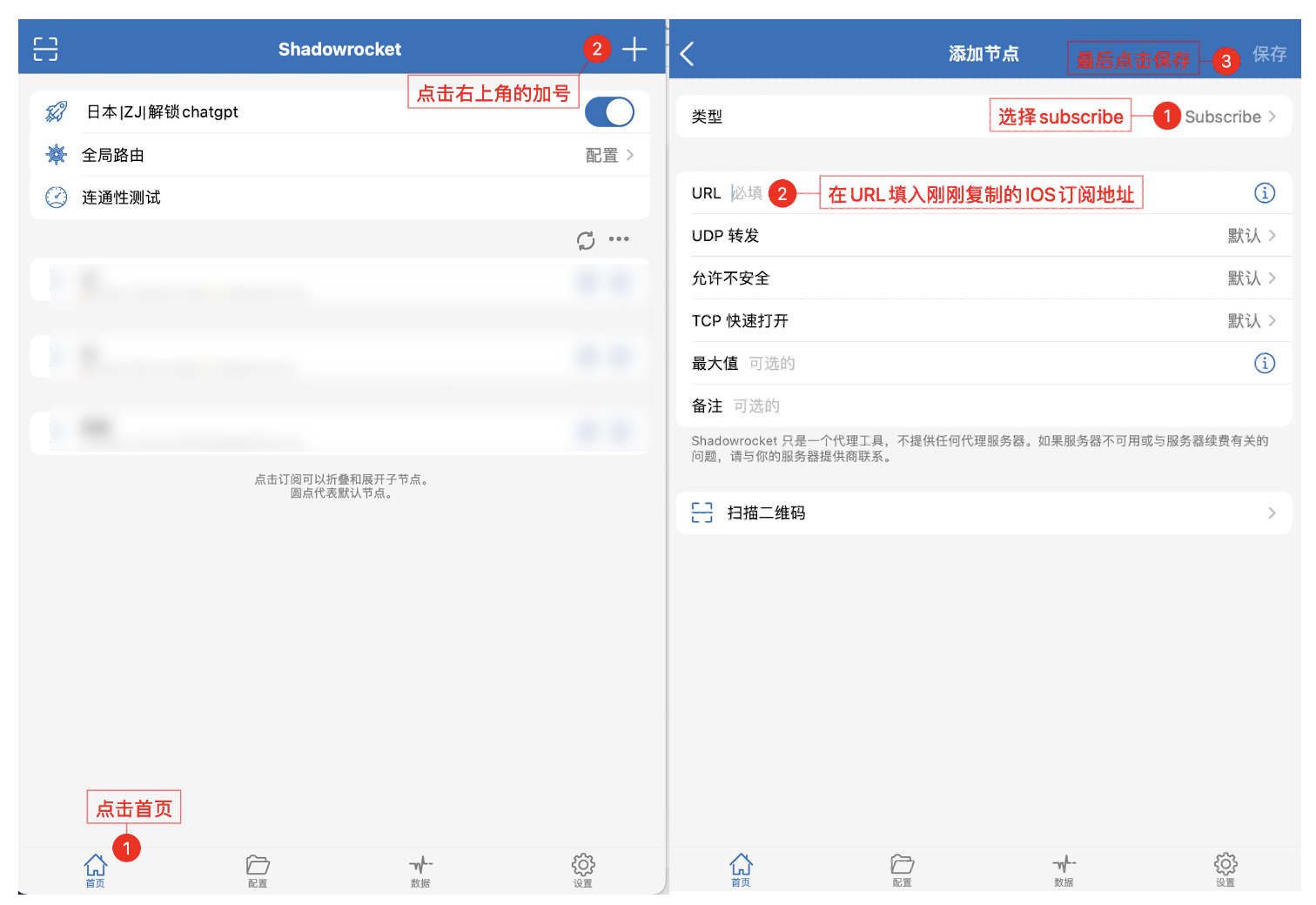Image resolution: width=1316 pixels, height=905 pixels.
Task: Open the 配置 tab in the left panel
Action: 258,870
